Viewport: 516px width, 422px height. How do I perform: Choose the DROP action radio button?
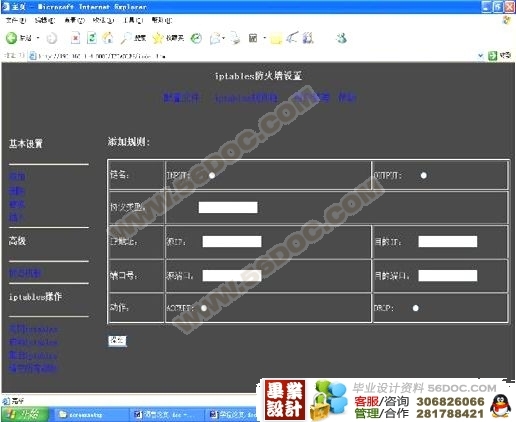(x=415, y=308)
